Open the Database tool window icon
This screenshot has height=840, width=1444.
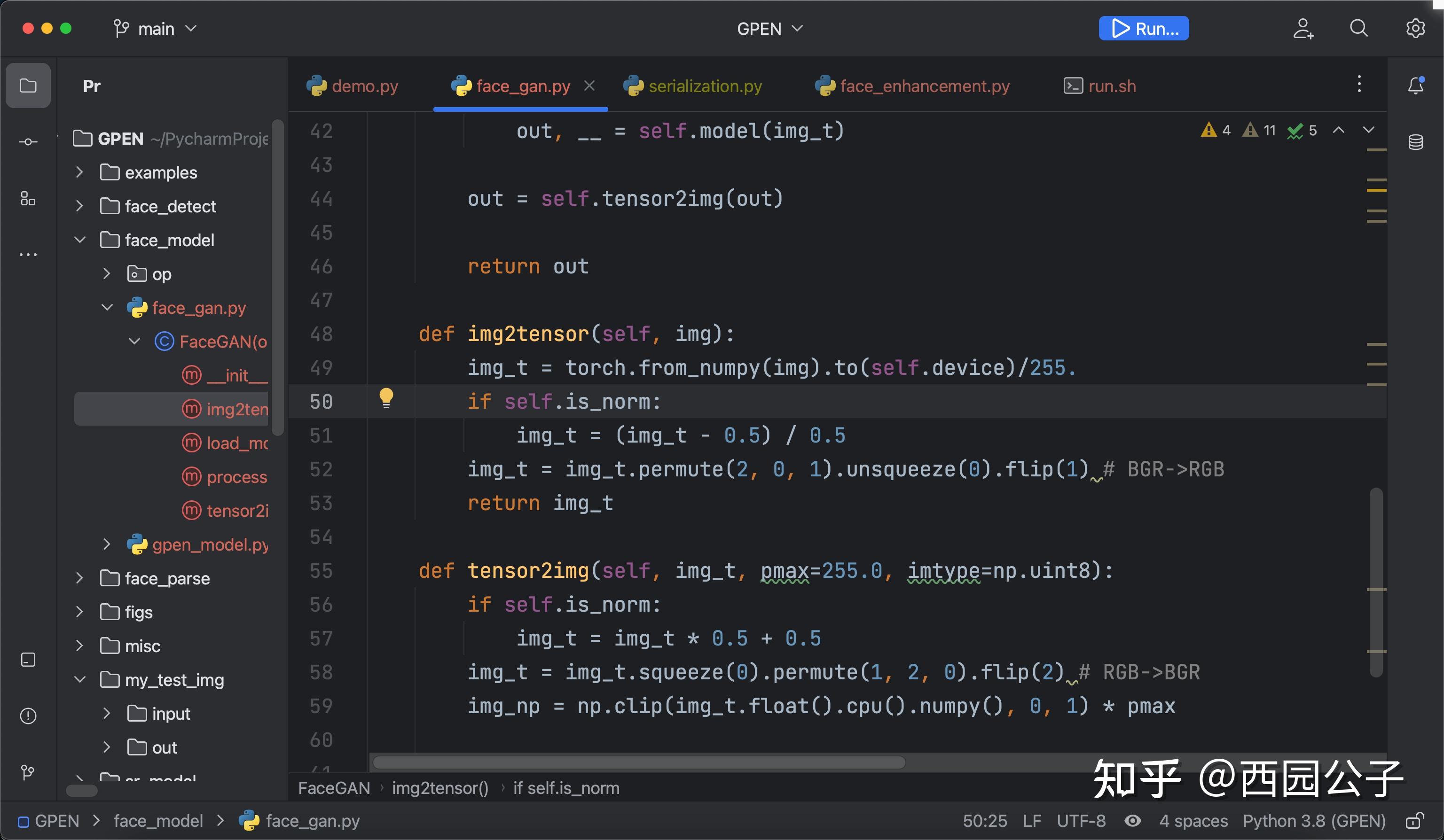click(x=1416, y=141)
